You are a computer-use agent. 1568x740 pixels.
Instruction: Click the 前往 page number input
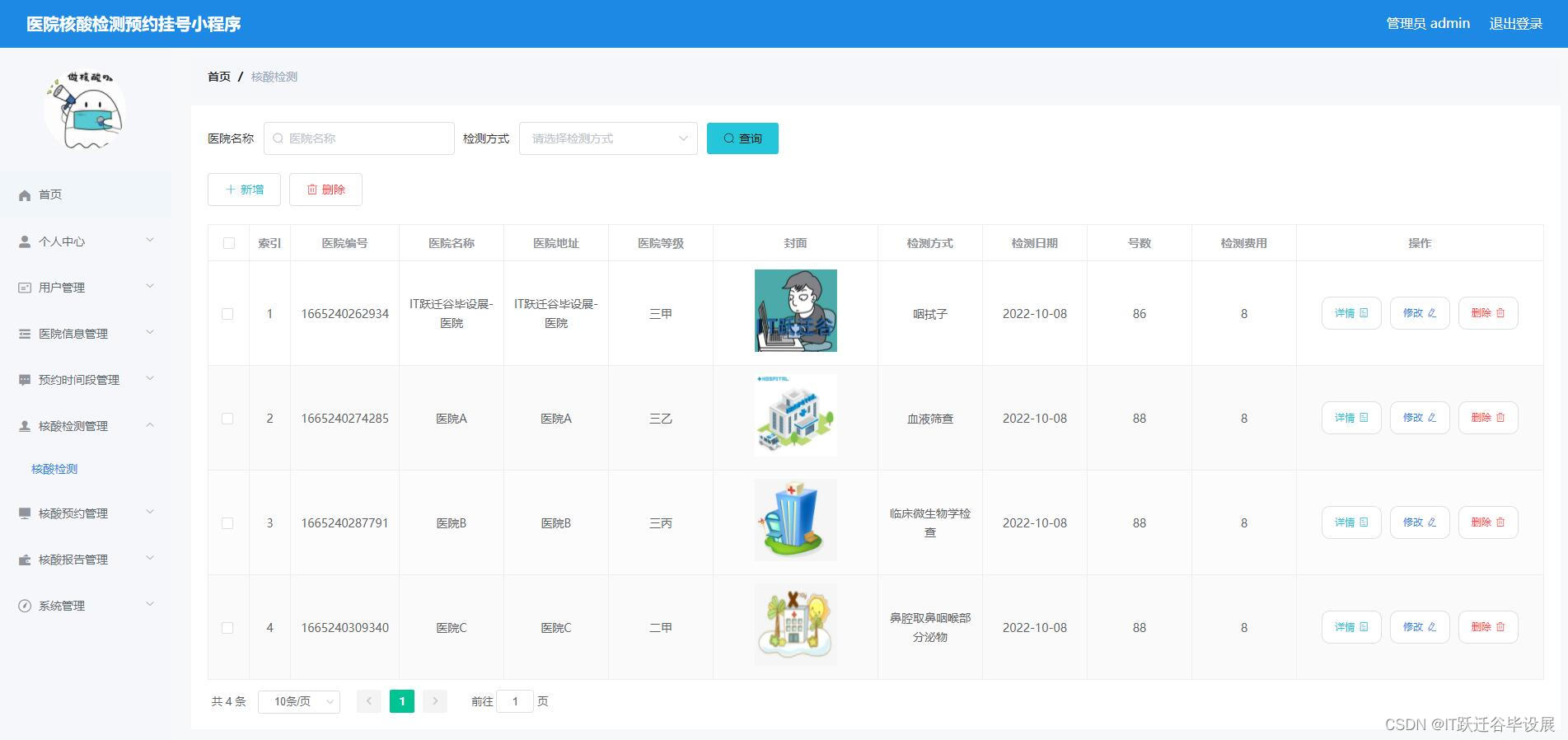pos(515,701)
